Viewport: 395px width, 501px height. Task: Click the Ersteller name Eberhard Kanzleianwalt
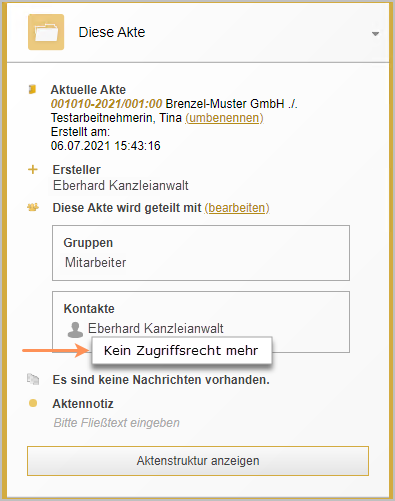(x=121, y=185)
